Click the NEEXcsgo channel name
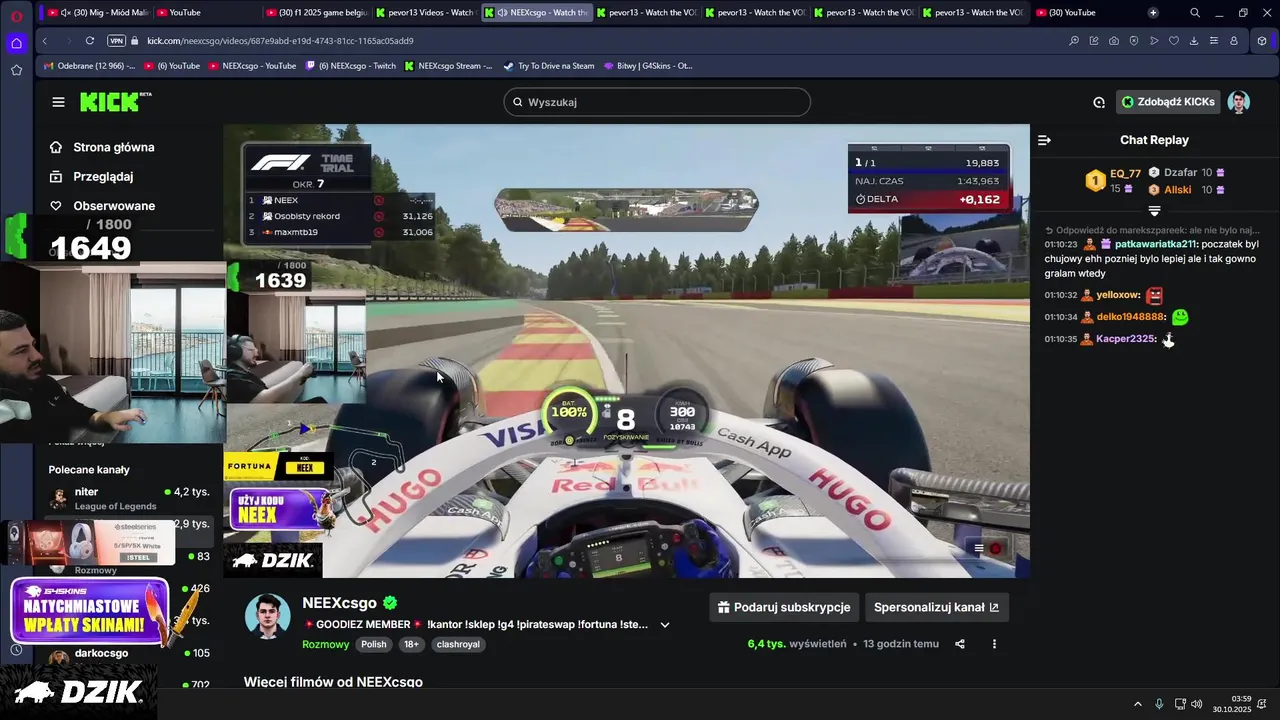 click(x=339, y=603)
